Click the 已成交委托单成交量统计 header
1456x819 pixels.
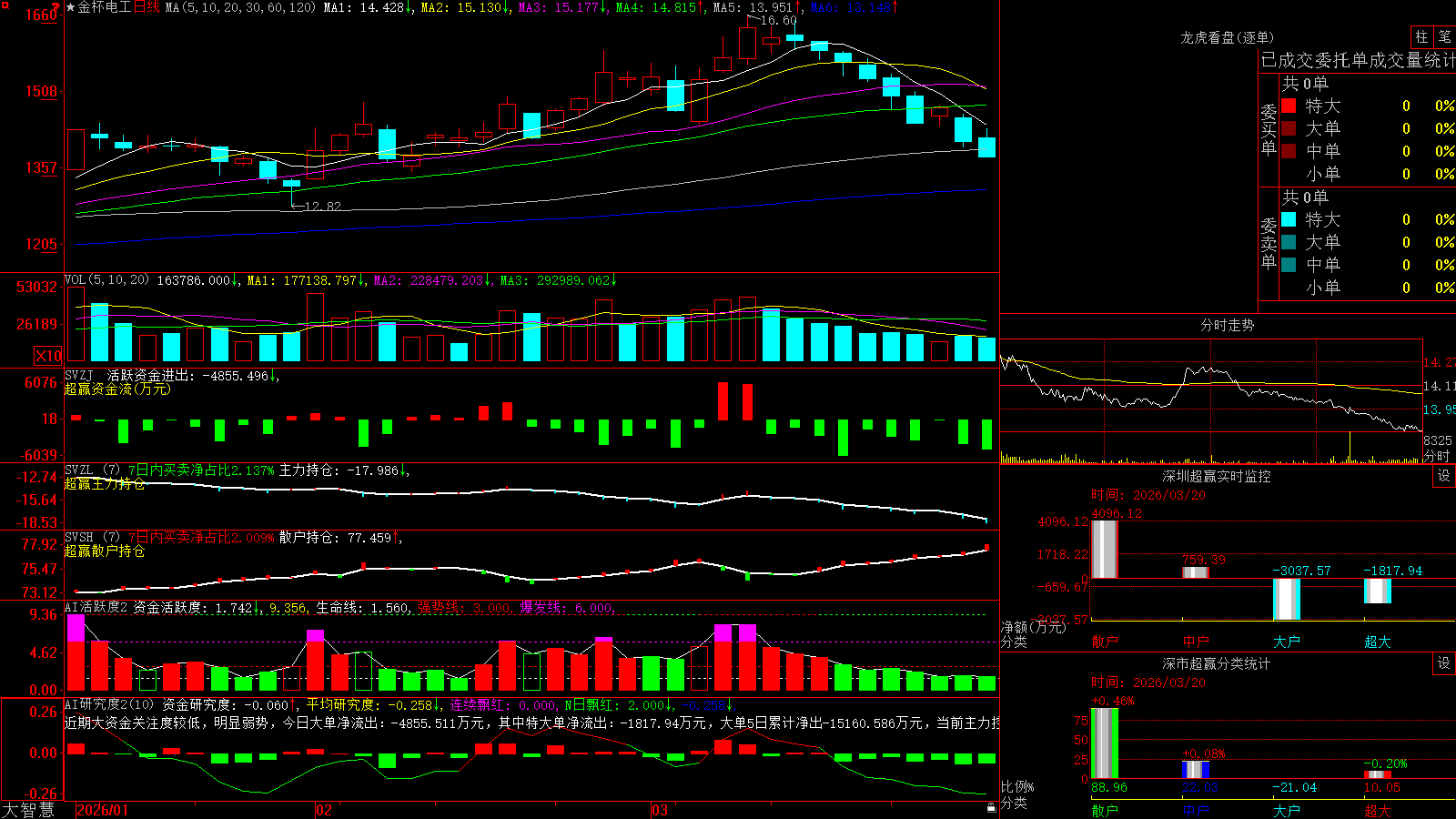click(x=1358, y=60)
